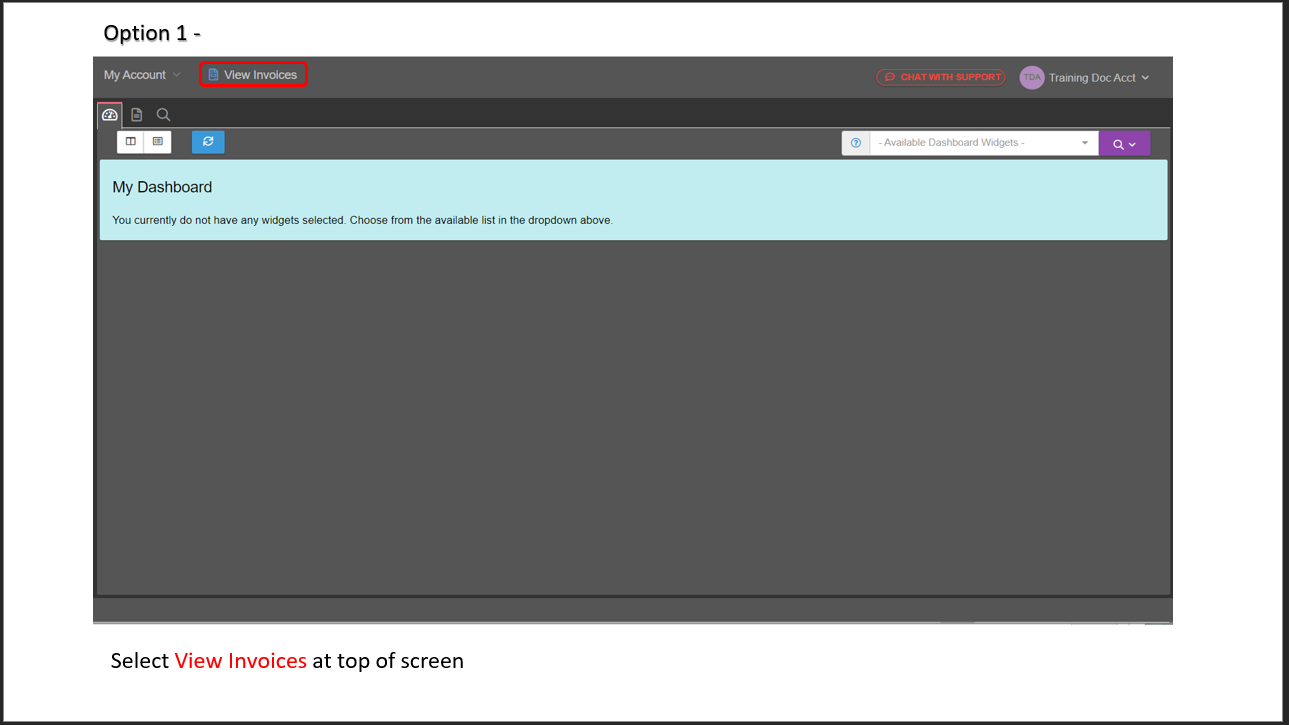The height and width of the screenshot is (725, 1289).
Task: Start a Chat With Support
Action: [950, 77]
